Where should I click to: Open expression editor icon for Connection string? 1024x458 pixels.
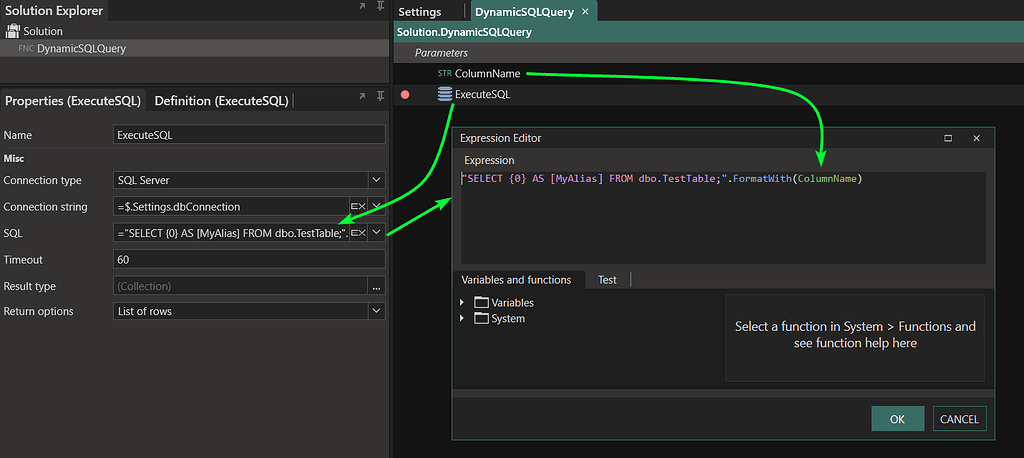pos(357,207)
